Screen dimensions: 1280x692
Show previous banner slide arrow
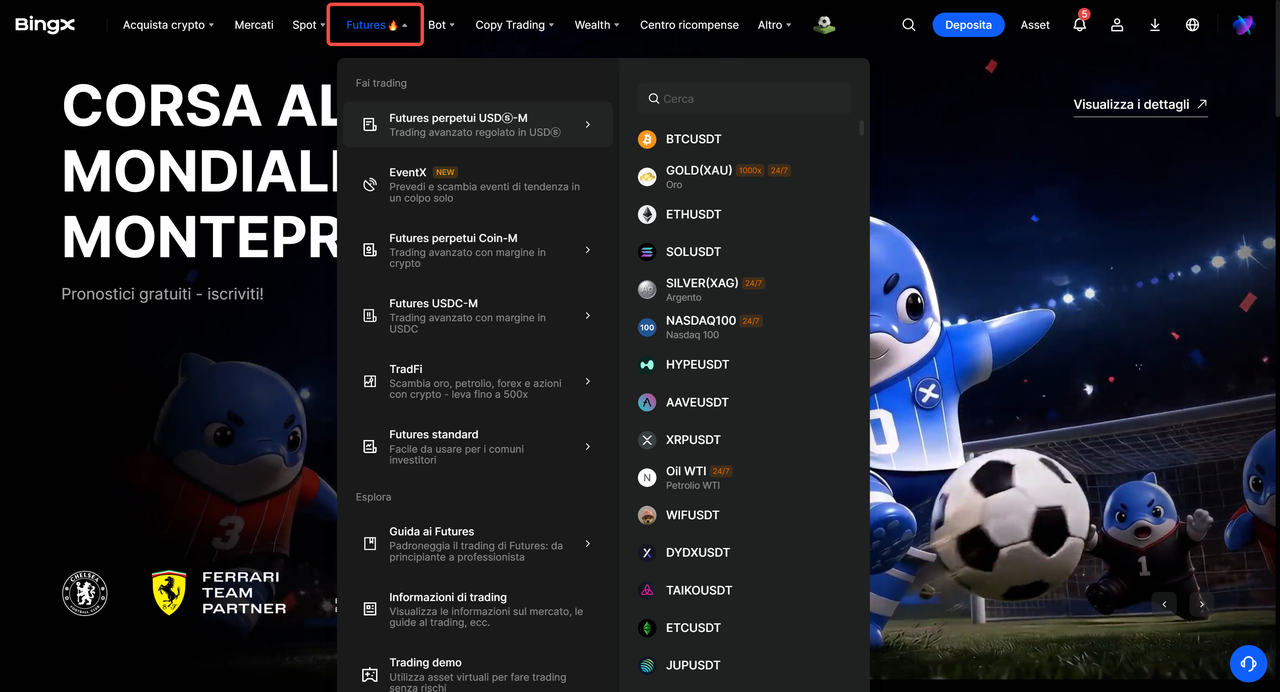pyautogui.click(x=1164, y=604)
